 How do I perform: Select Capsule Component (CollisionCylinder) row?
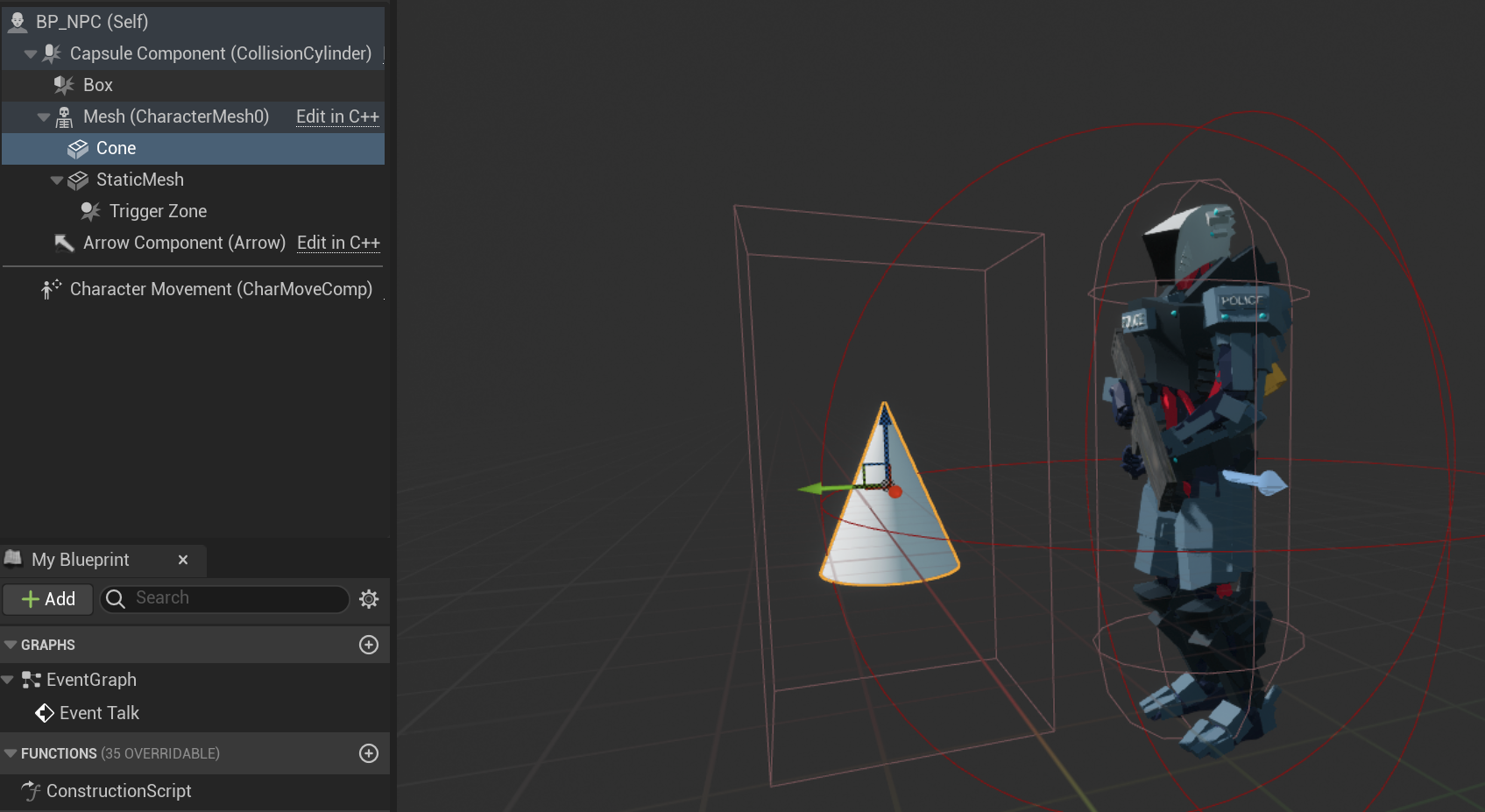click(x=193, y=53)
